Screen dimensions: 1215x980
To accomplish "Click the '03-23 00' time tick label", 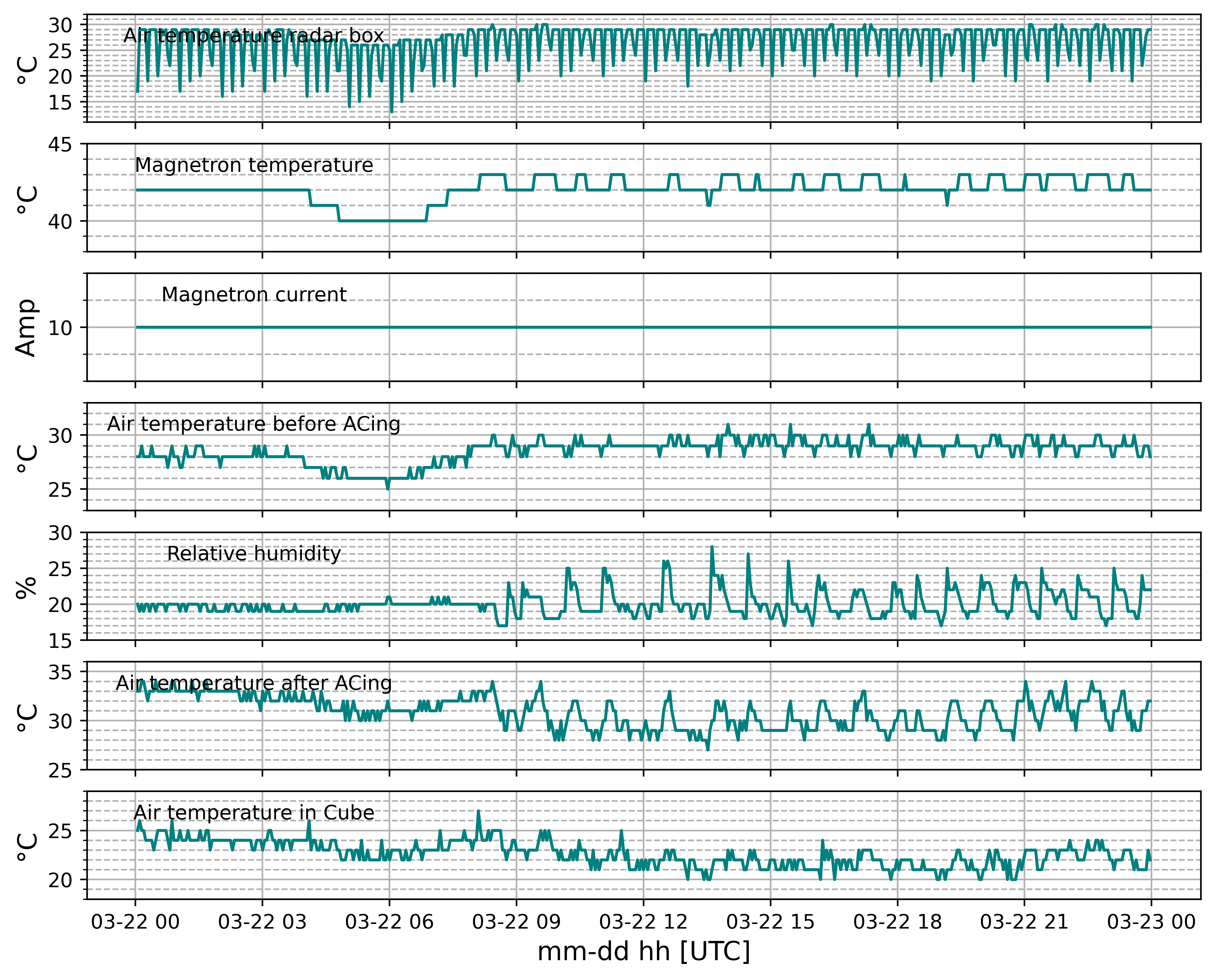I will 1152,922.
